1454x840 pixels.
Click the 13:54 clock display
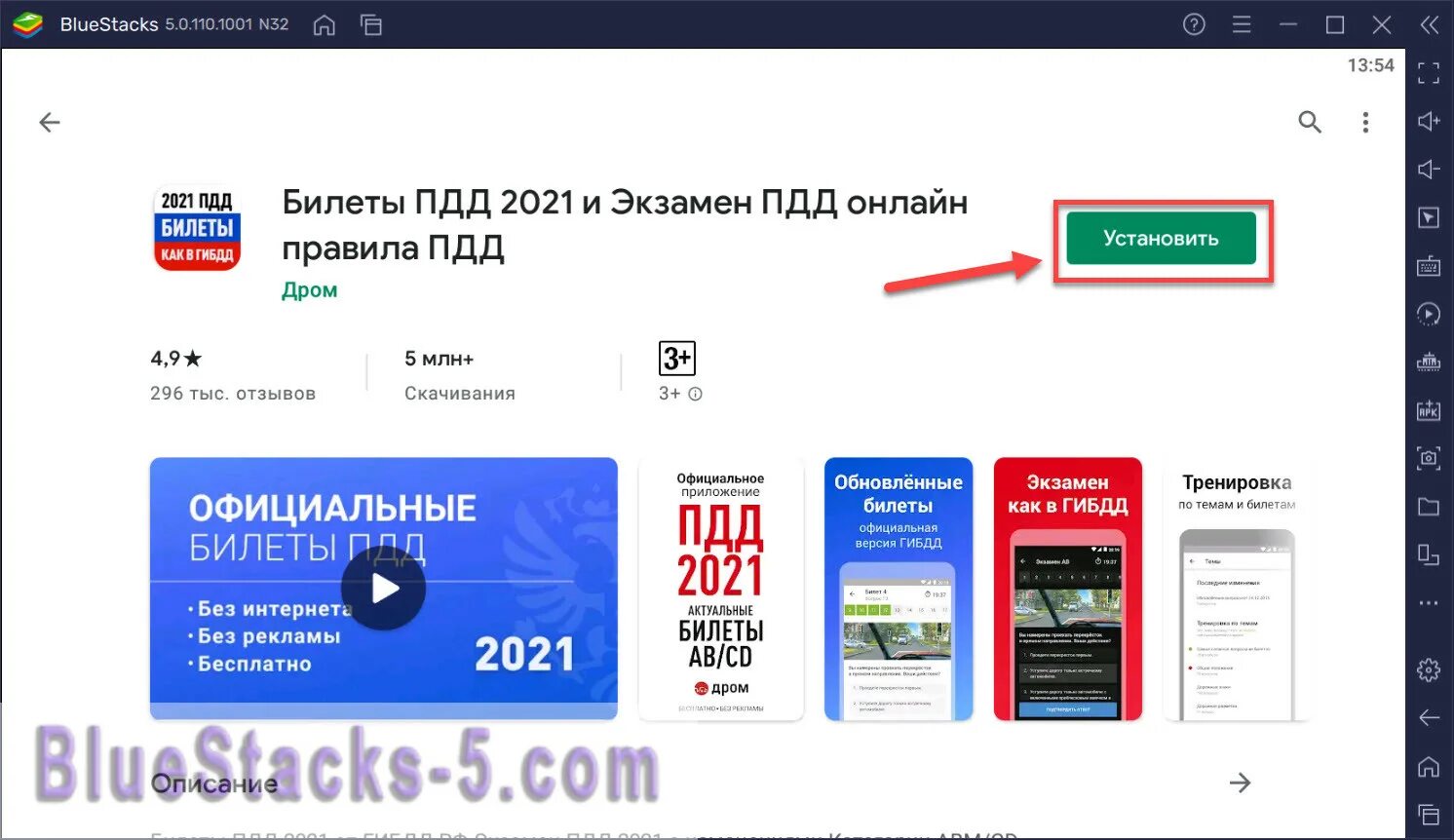pyautogui.click(x=1370, y=65)
